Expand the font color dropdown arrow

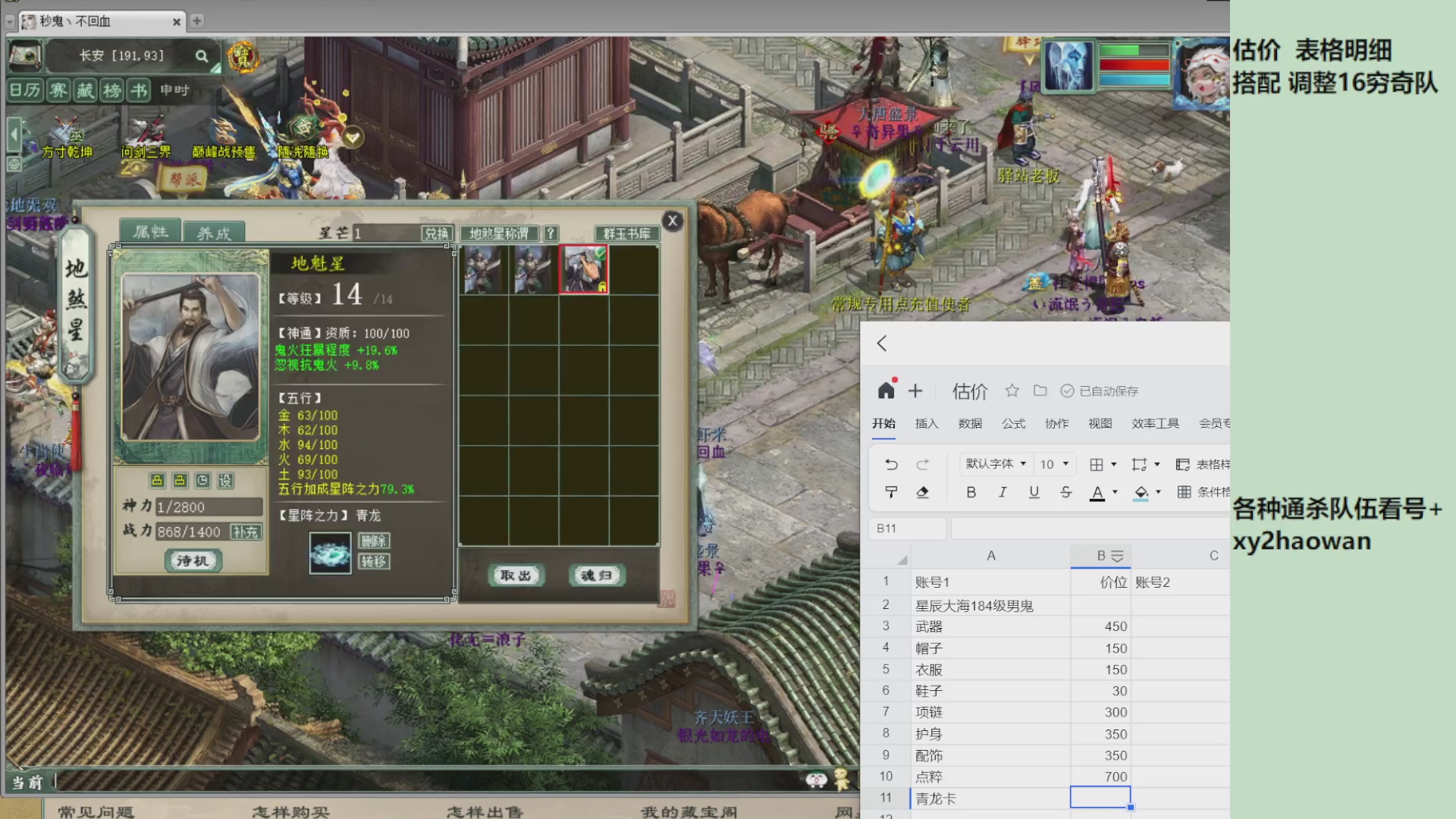click(1115, 492)
